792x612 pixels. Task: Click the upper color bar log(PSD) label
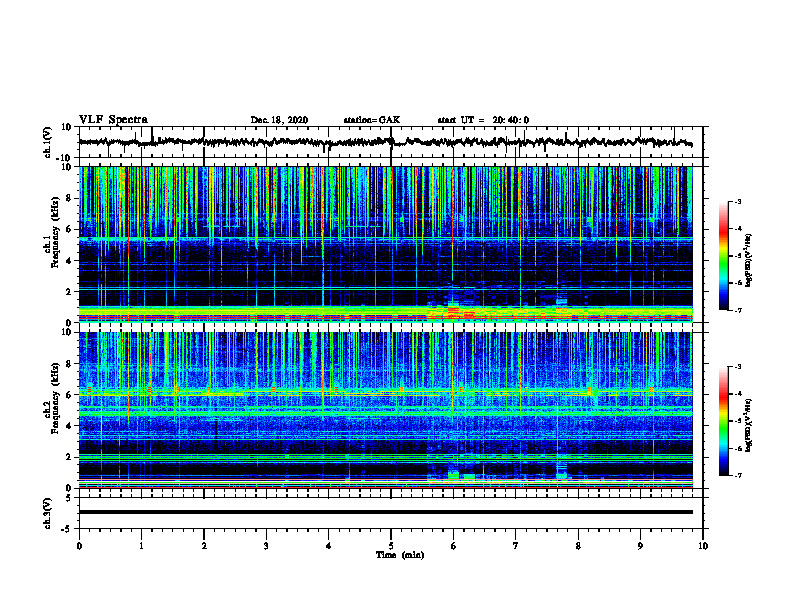(x=748, y=260)
